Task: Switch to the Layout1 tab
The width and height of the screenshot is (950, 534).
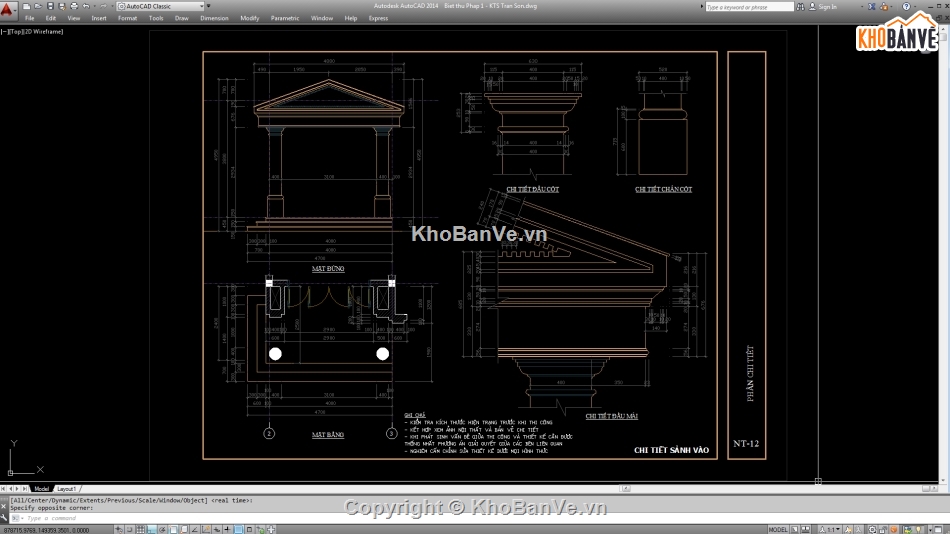Action: (67, 489)
